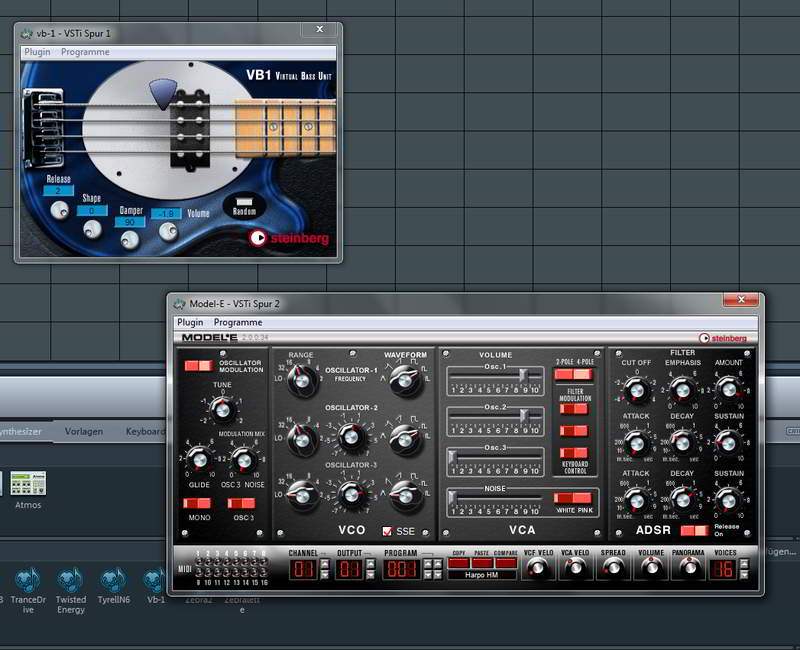Screen dimensions: 800x650
Task: Click the left Program up arrow
Action: click(x=428, y=564)
